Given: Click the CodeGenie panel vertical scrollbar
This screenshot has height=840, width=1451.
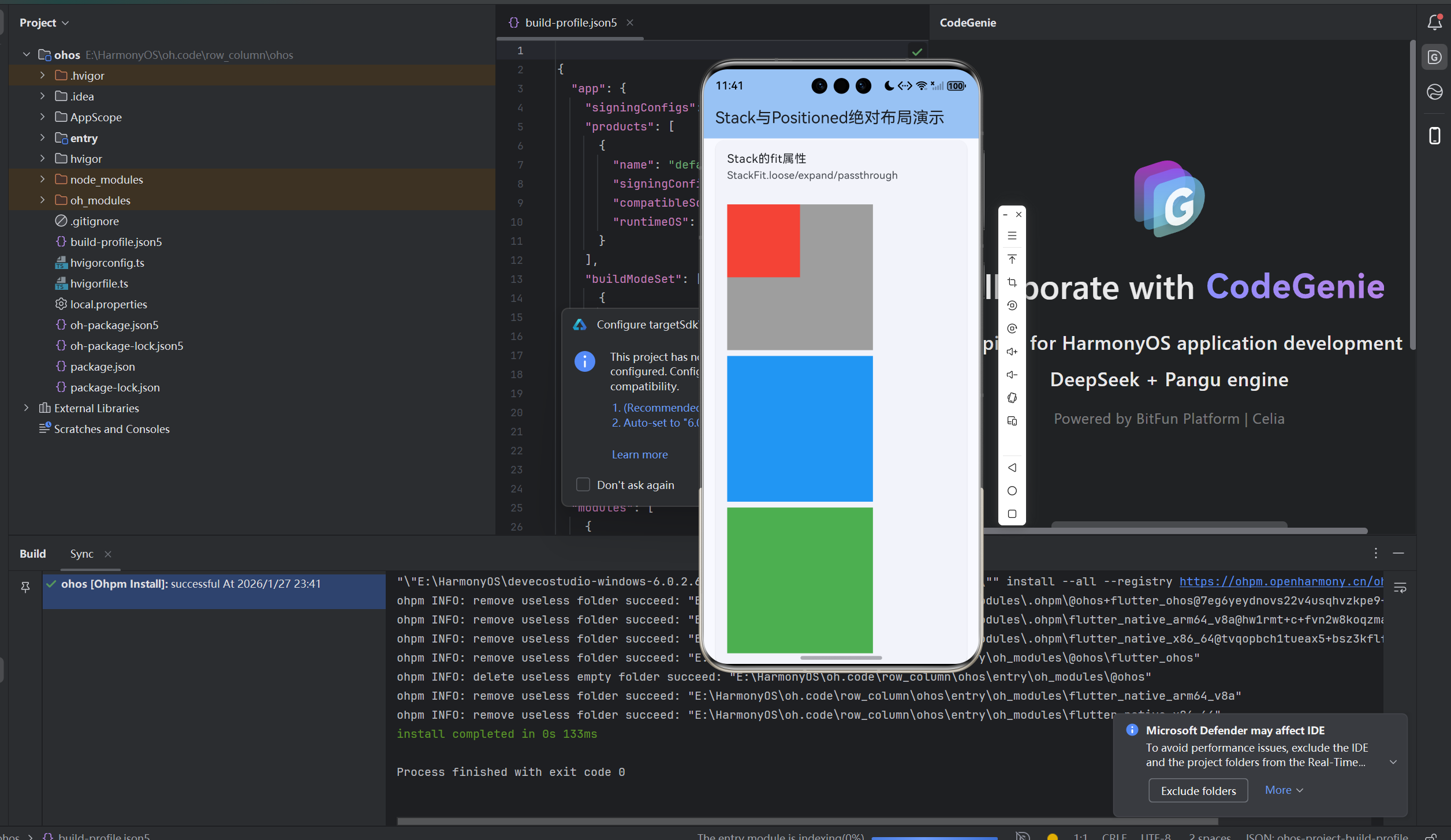Looking at the screenshot, I should coord(1412,195).
